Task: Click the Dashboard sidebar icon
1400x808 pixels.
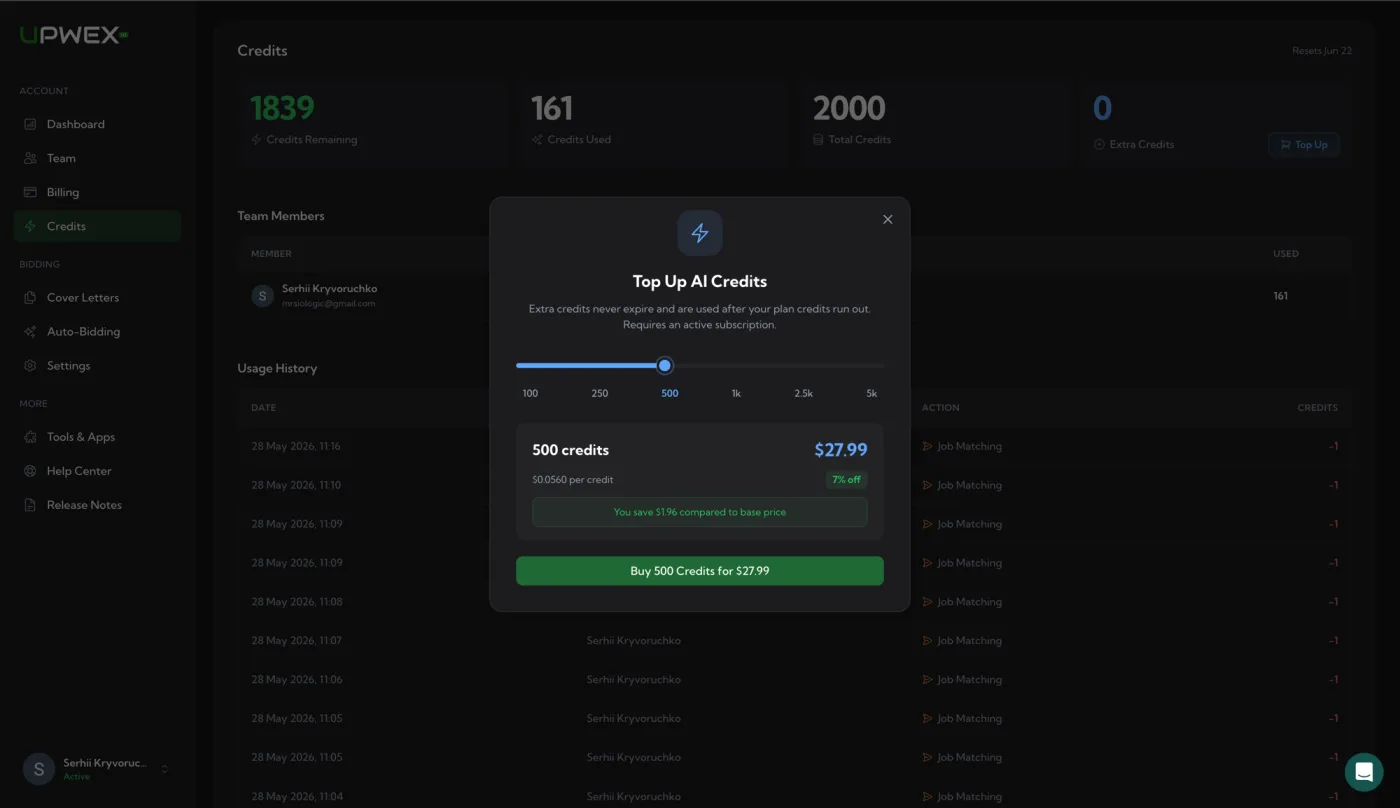Action: click(x=30, y=124)
